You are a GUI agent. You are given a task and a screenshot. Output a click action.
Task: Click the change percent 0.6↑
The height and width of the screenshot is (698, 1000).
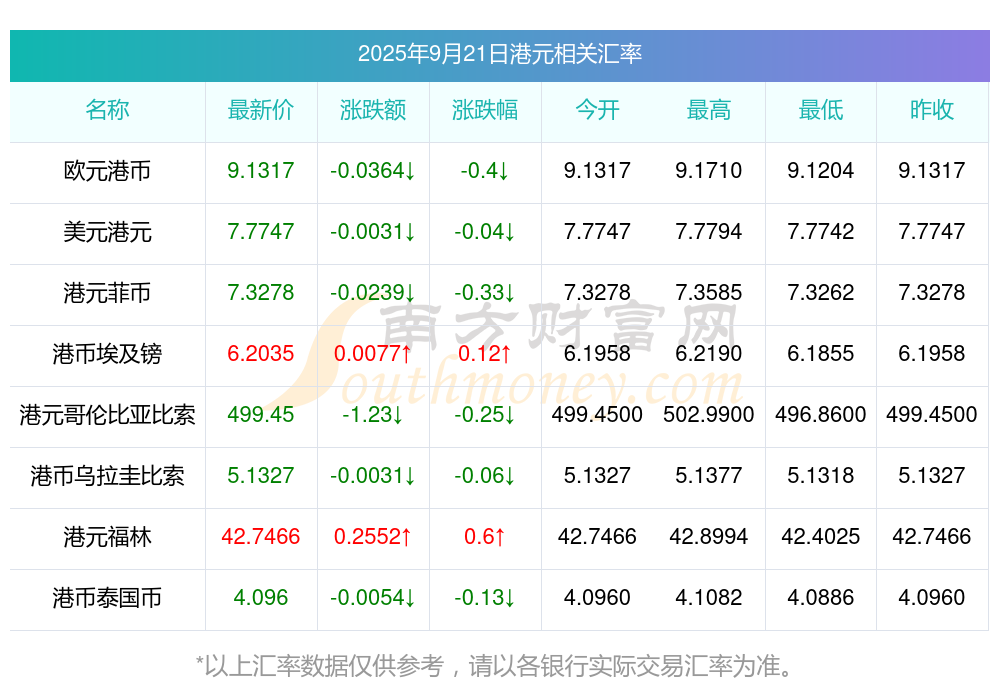click(x=485, y=536)
